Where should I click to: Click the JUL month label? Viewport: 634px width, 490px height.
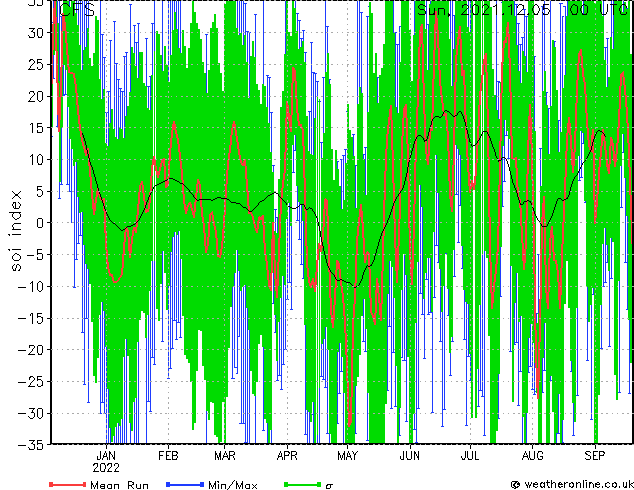[x=470, y=456]
